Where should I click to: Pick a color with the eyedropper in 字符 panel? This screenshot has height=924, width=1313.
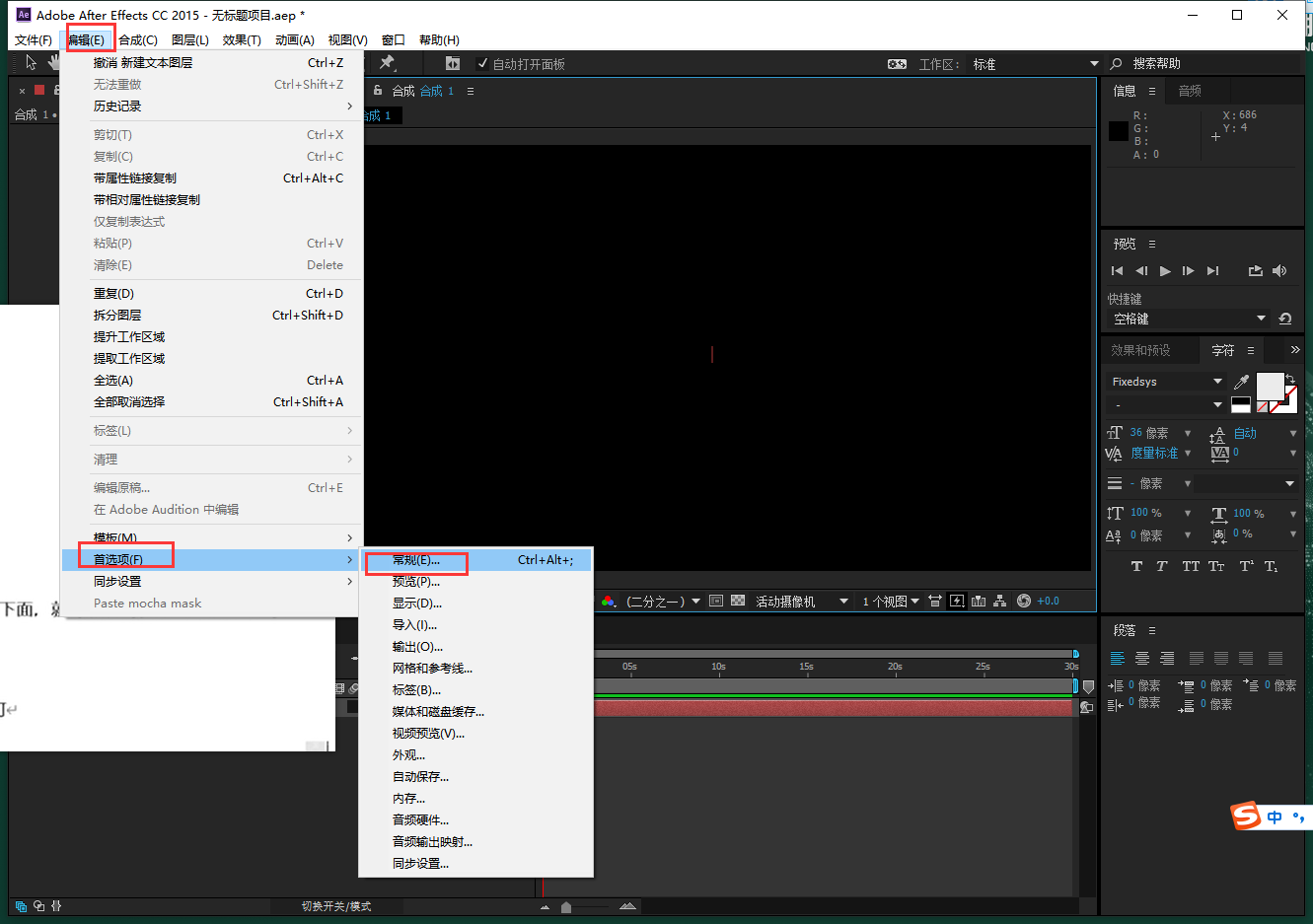1242,382
